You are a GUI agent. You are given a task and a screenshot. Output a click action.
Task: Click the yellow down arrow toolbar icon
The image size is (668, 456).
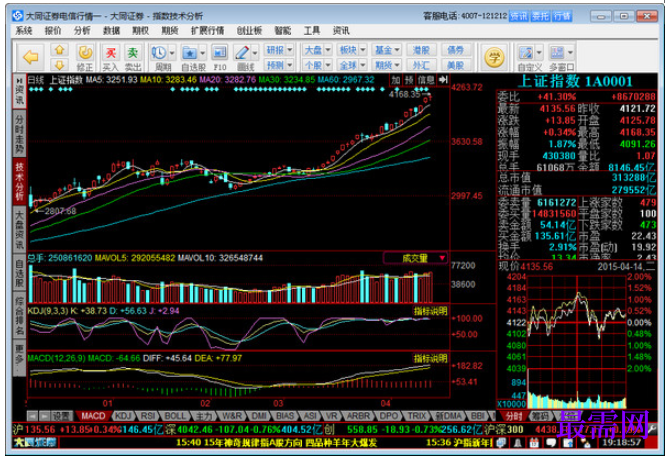(59, 65)
